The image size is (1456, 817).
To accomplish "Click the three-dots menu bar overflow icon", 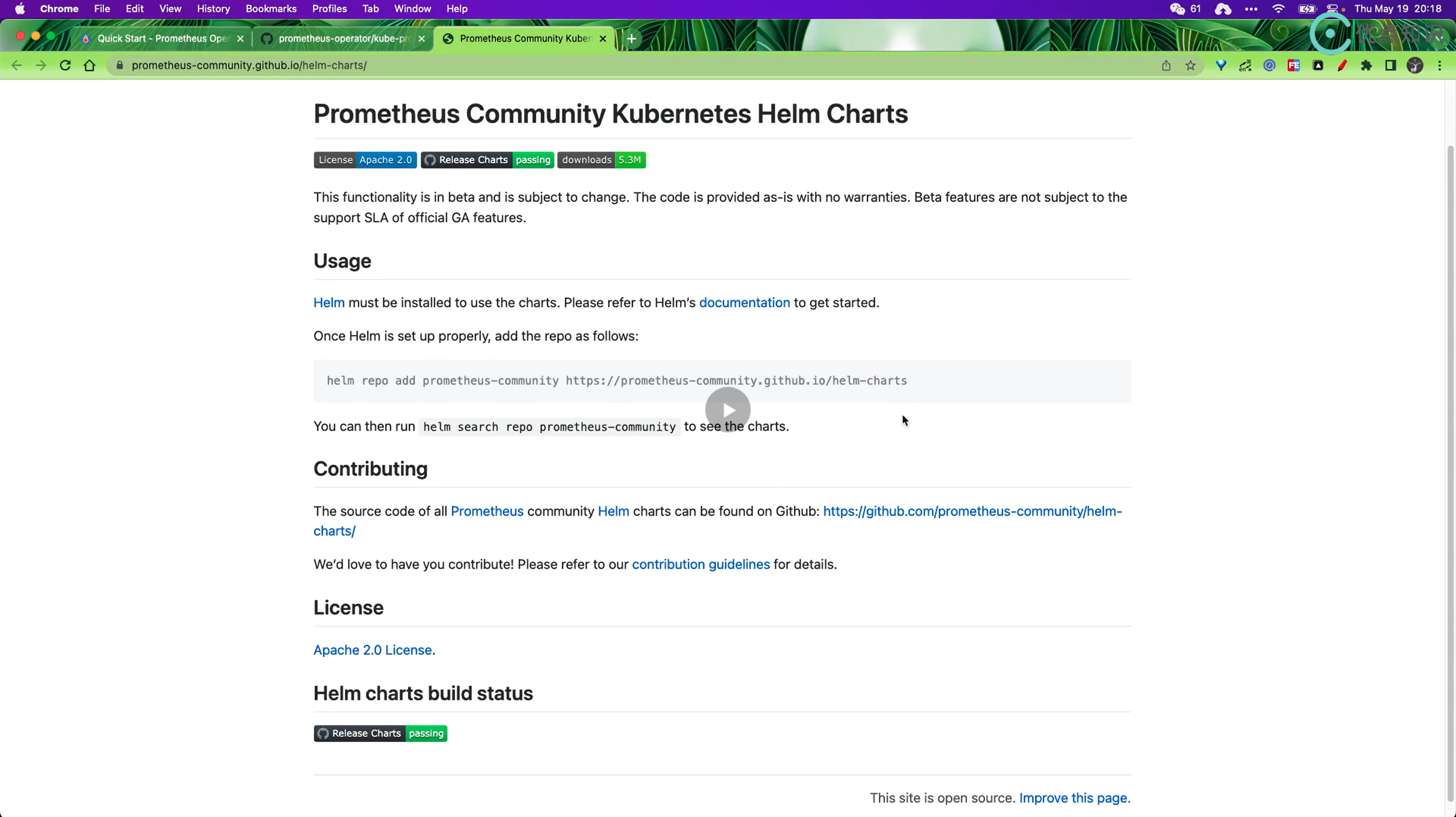I will click(x=1251, y=9).
